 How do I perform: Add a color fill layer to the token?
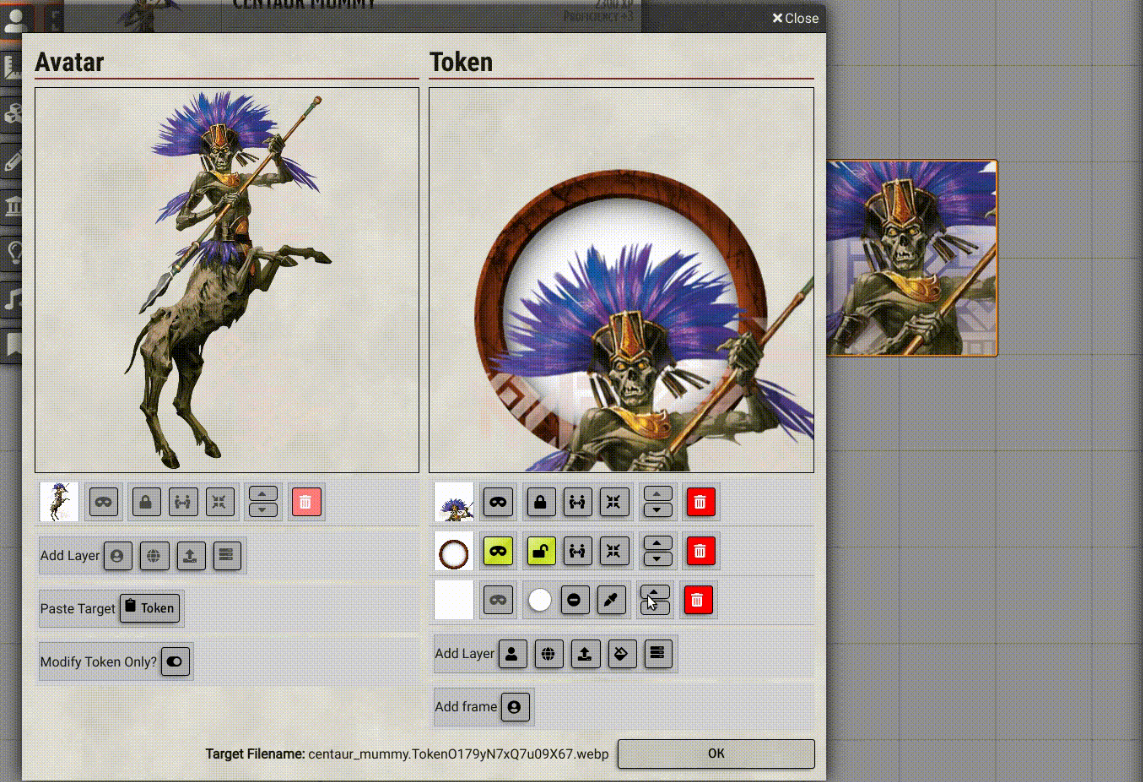tap(621, 654)
